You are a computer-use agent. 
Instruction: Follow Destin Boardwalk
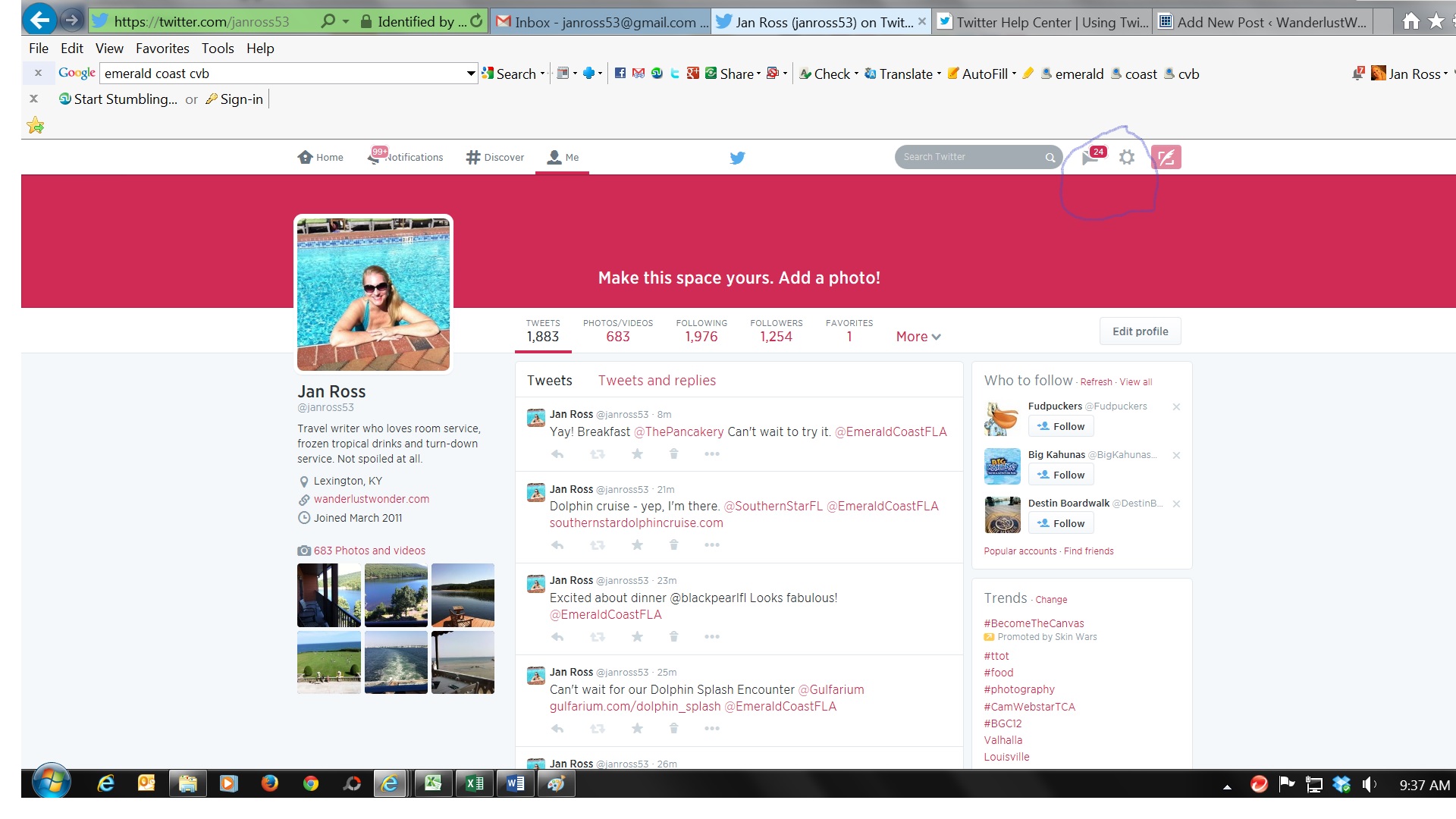point(1061,523)
